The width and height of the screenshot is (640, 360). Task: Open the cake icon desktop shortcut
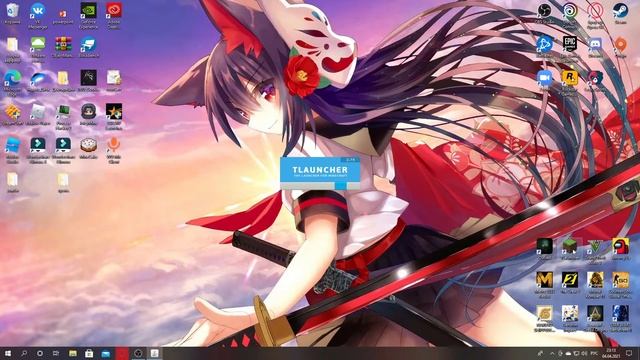pos(89,145)
